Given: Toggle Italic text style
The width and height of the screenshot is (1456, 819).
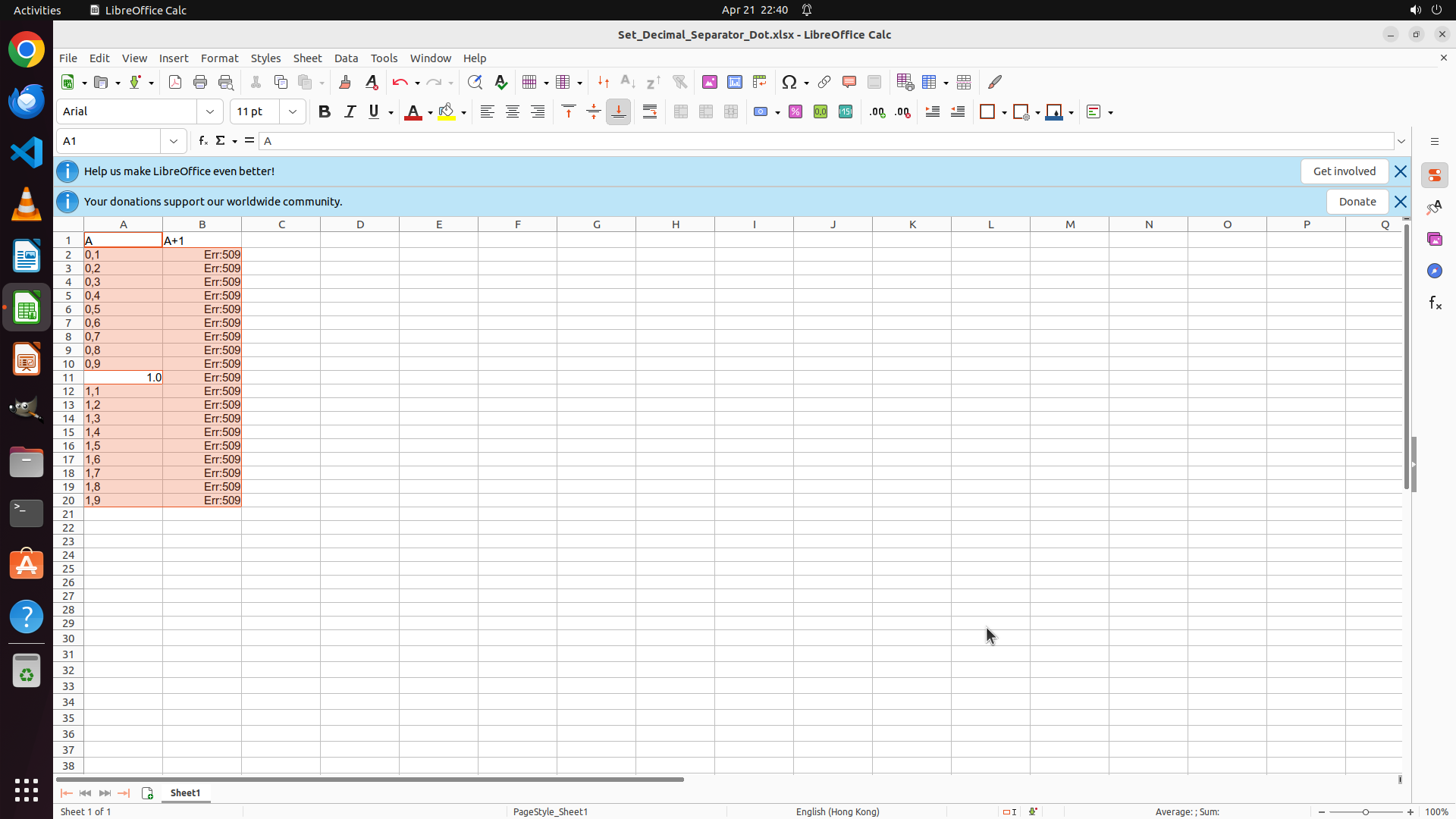Looking at the screenshot, I should 350,112.
